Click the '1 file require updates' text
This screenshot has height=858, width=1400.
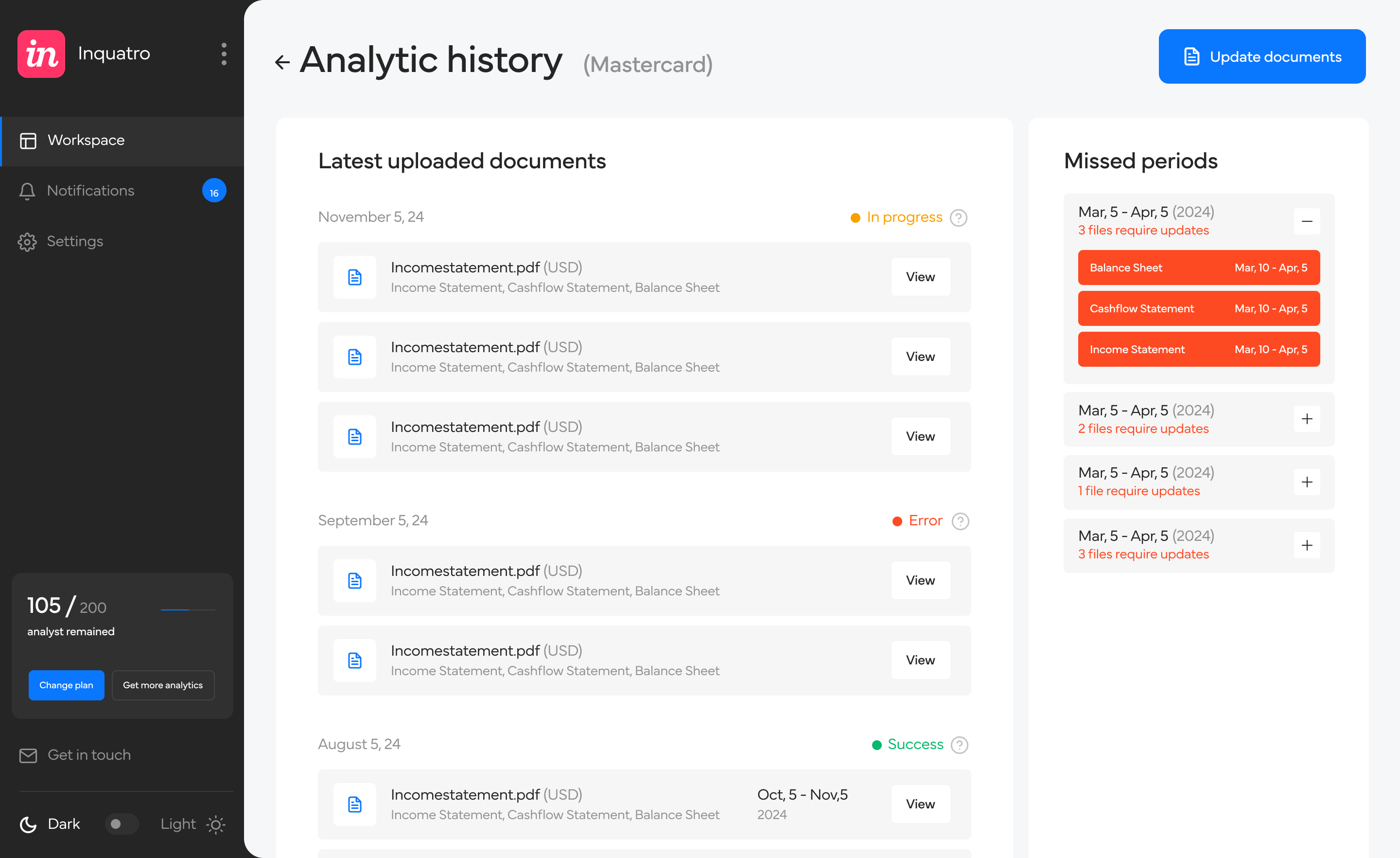(1139, 491)
